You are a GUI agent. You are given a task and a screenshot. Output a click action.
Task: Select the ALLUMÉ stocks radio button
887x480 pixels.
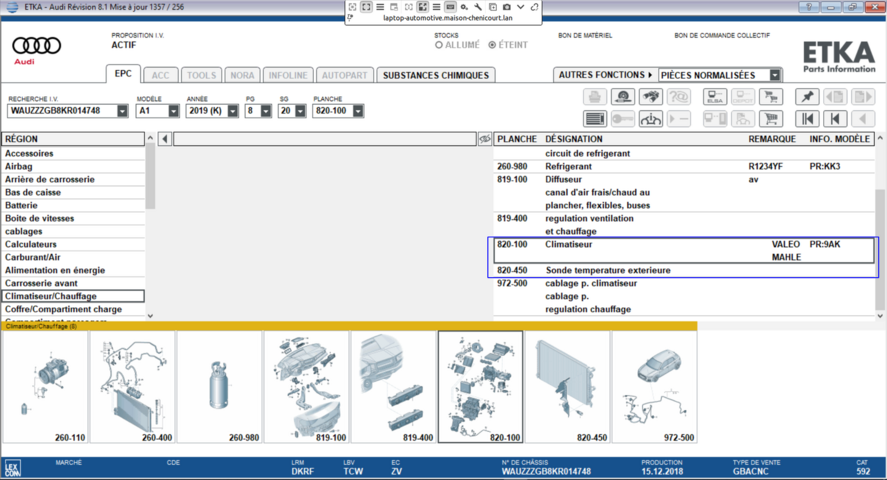pos(438,45)
